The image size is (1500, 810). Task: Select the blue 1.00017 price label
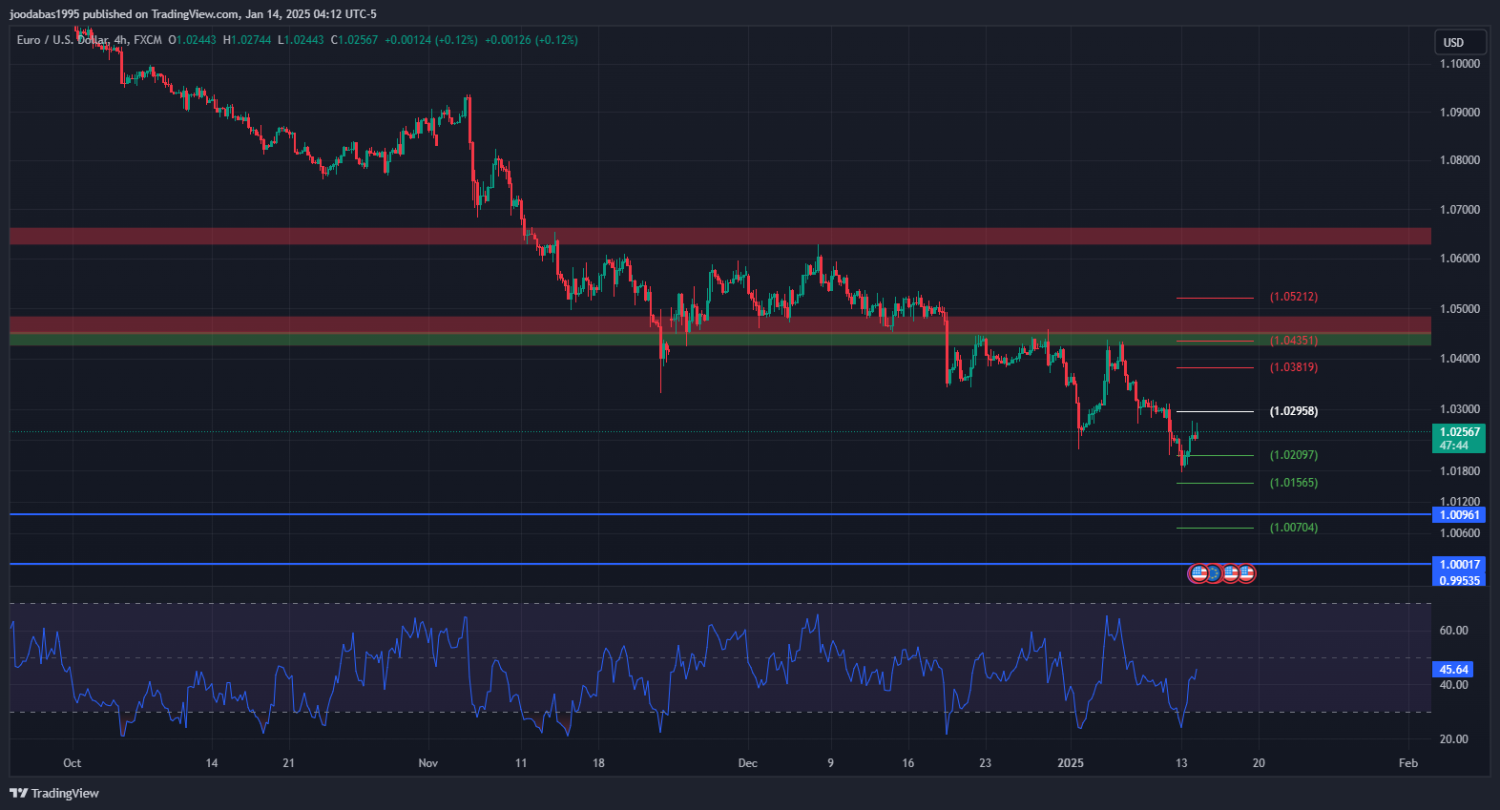coord(1460,564)
